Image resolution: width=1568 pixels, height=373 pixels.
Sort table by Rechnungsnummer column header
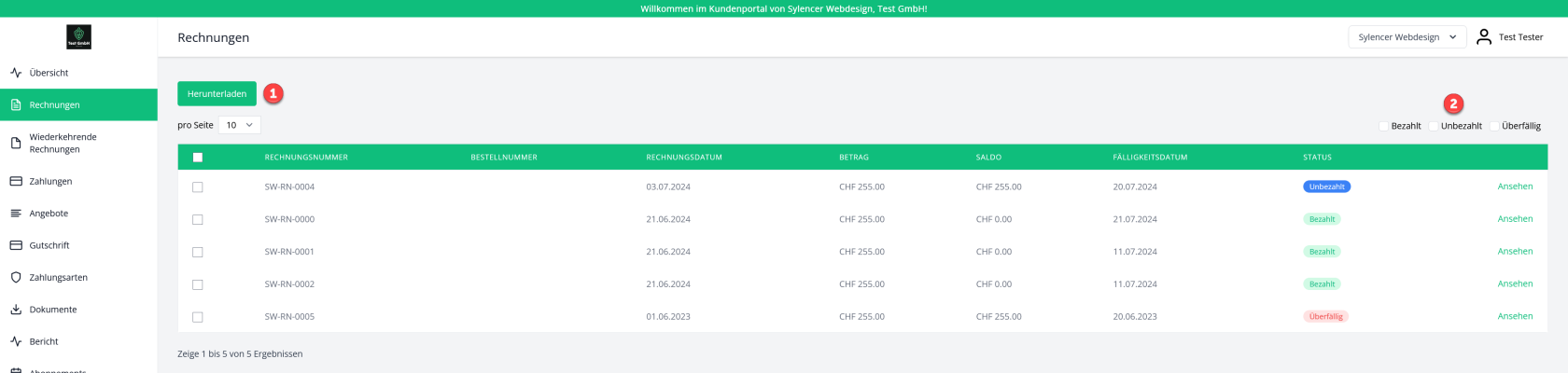[306, 158]
